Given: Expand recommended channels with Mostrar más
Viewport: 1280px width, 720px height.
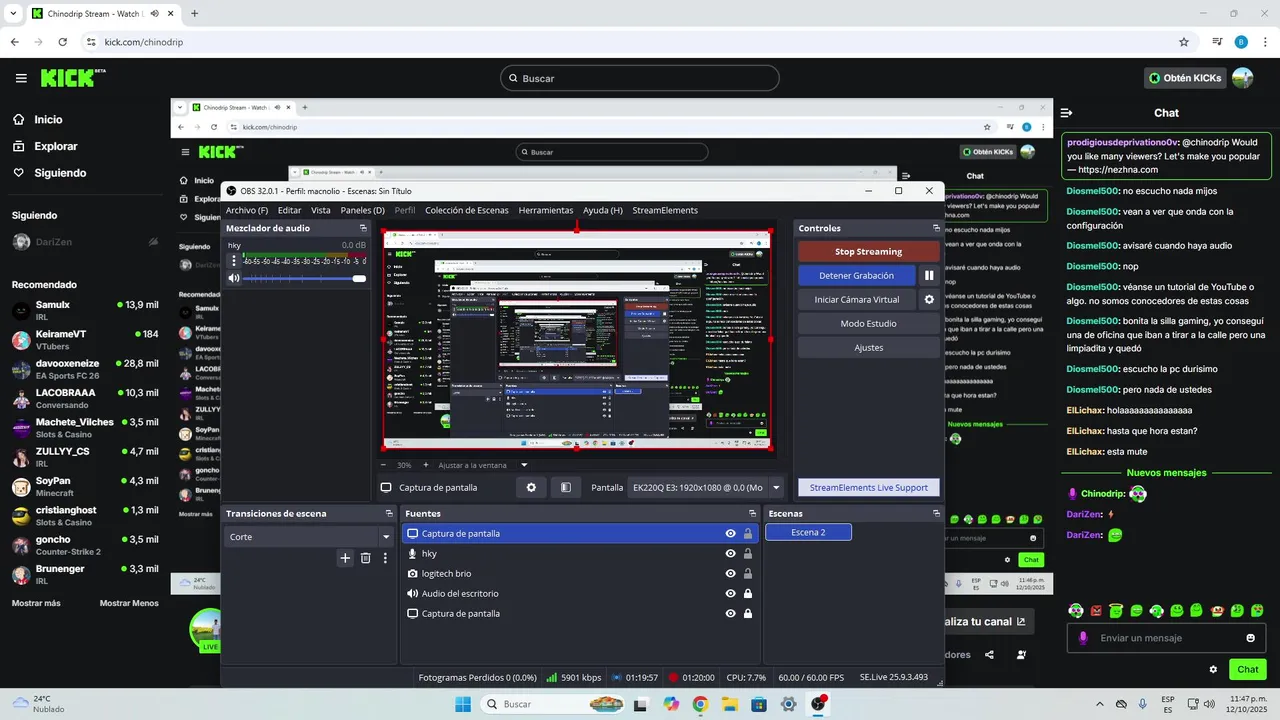Looking at the screenshot, I should pyautogui.click(x=36, y=603).
